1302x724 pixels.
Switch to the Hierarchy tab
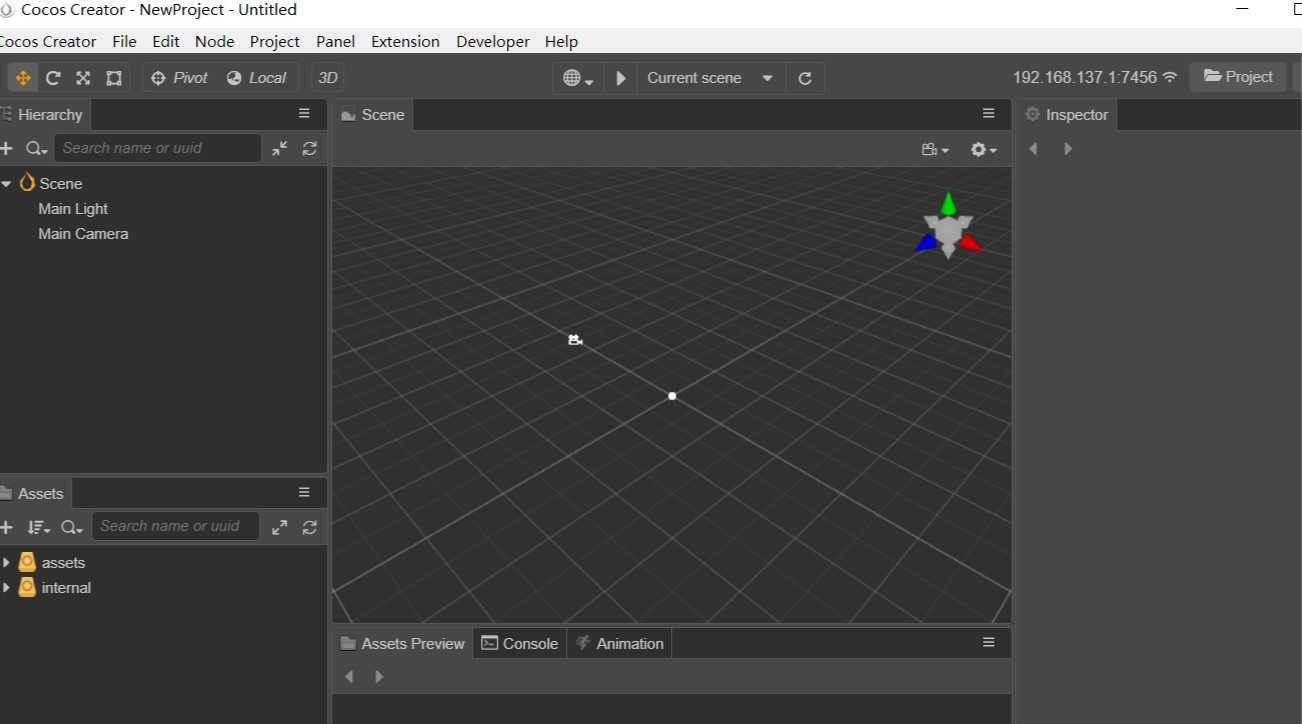tap(44, 114)
